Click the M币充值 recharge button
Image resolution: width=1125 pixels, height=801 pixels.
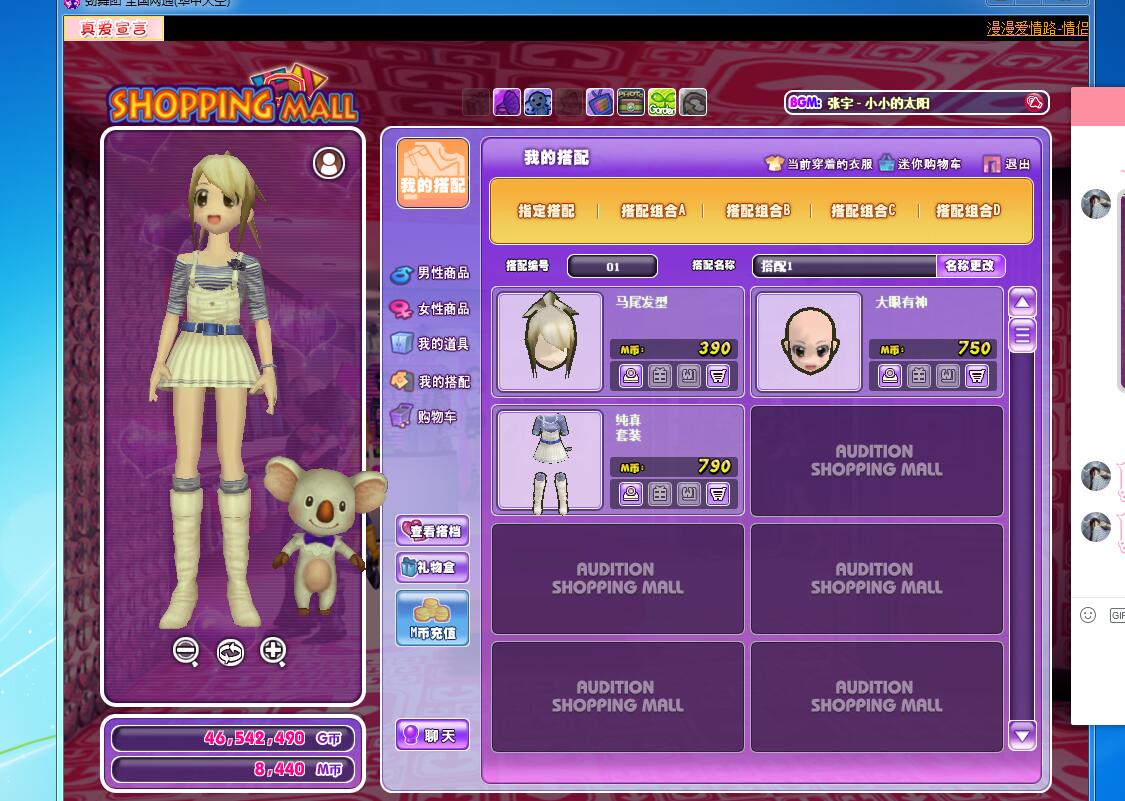click(433, 618)
